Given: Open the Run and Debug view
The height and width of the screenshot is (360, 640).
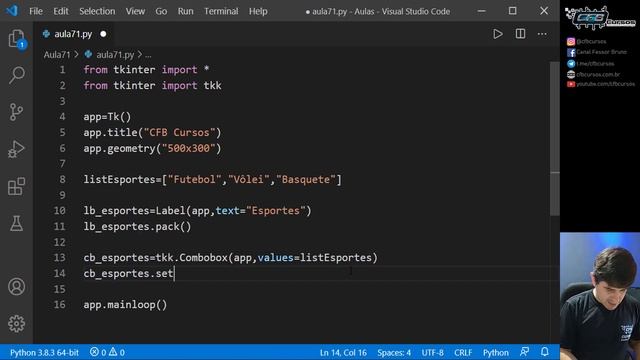Looking at the screenshot, I should point(17,149).
